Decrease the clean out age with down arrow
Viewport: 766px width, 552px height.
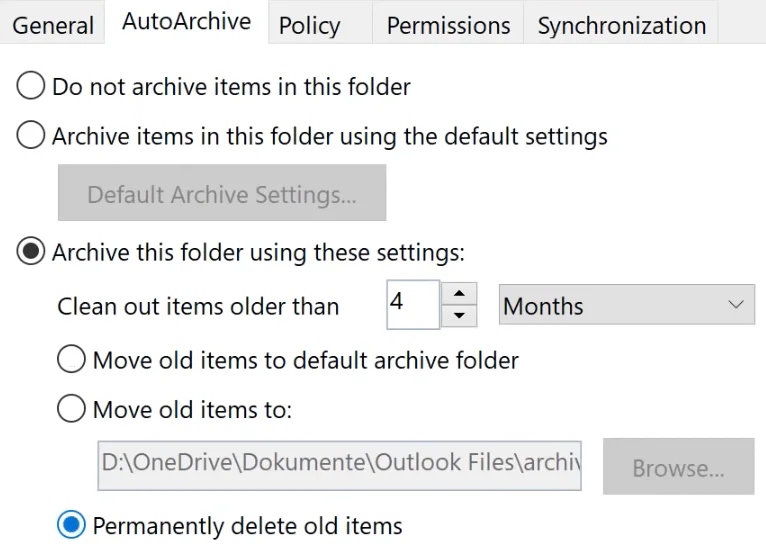pyautogui.click(x=459, y=316)
